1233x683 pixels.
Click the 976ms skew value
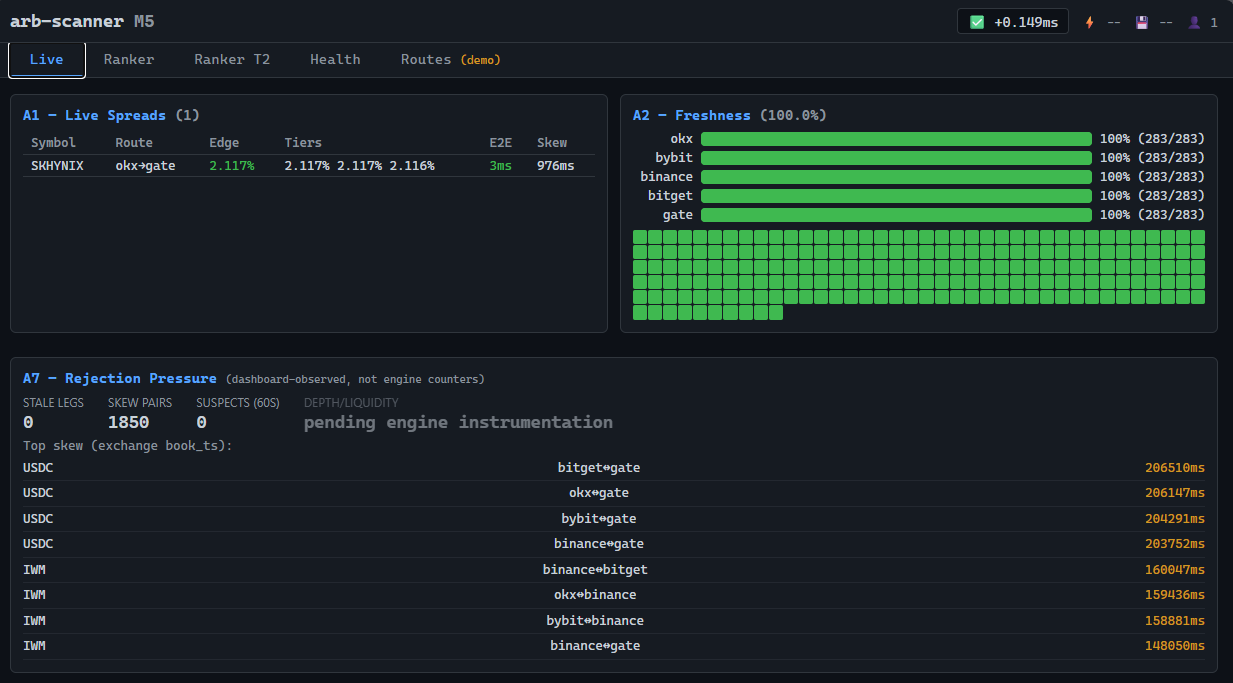click(x=556, y=166)
